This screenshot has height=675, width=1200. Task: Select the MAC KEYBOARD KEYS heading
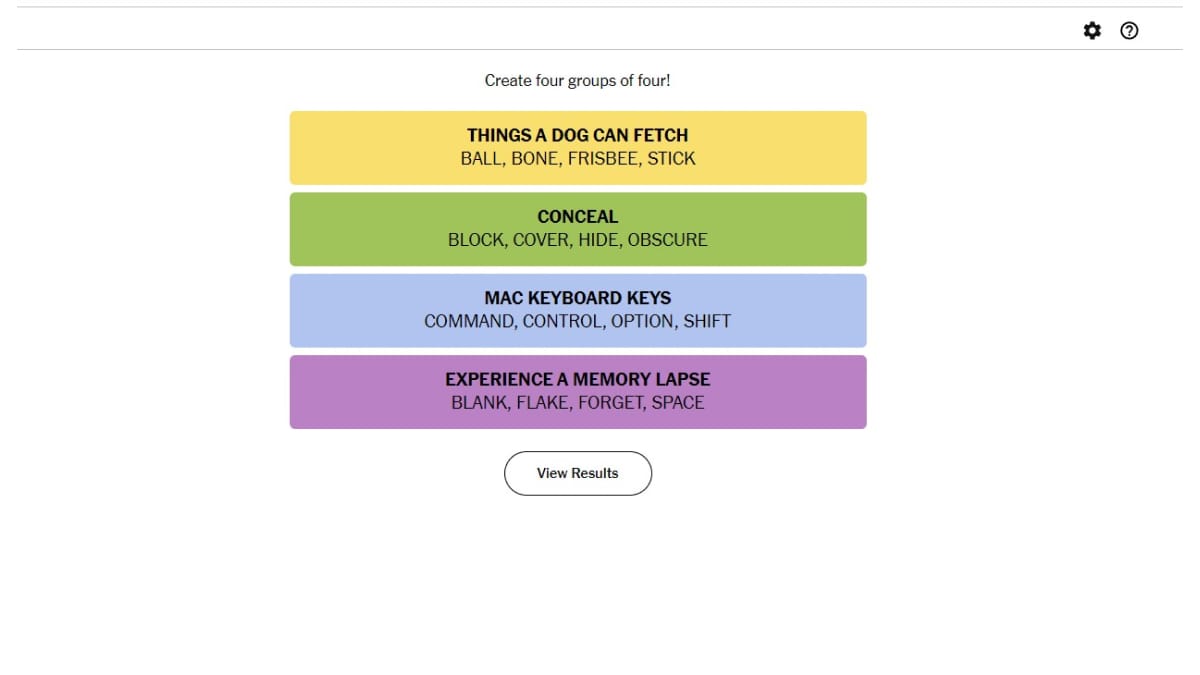(x=577, y=298)
